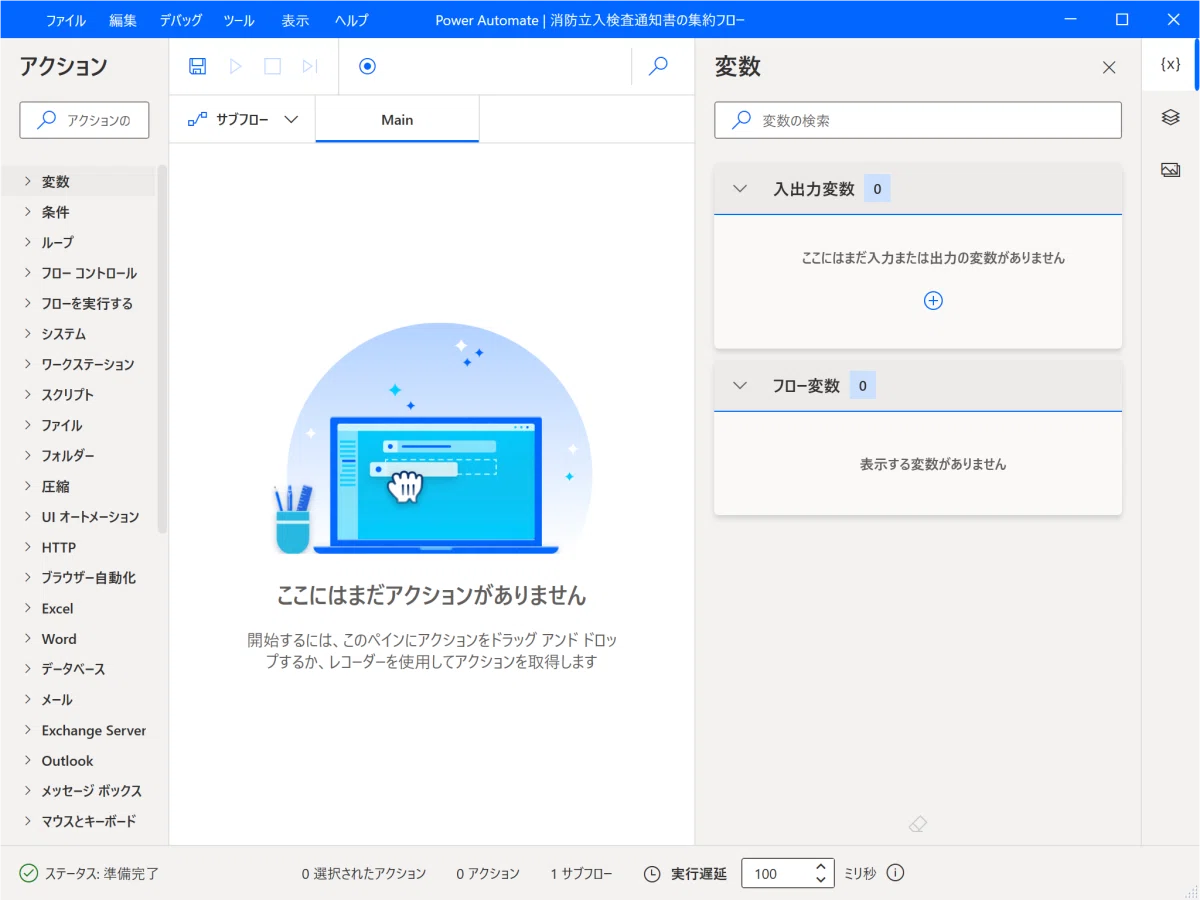The height and width of the screenshot is (900, 1200).
Task: Open the UI elements layers icon
Action: [1170, 117]
